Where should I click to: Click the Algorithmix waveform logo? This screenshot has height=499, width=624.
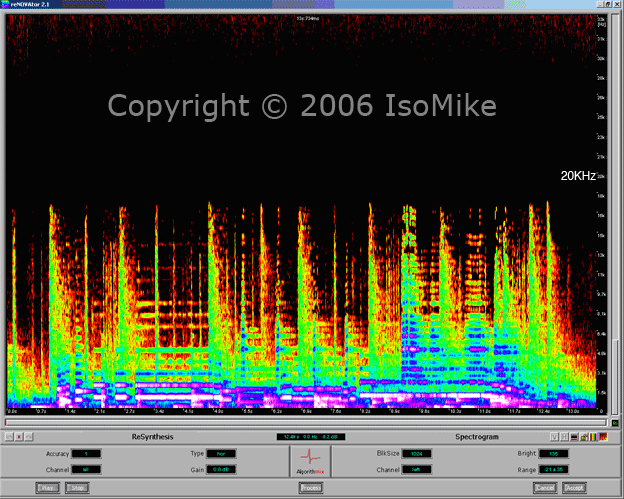pos(310,461)
